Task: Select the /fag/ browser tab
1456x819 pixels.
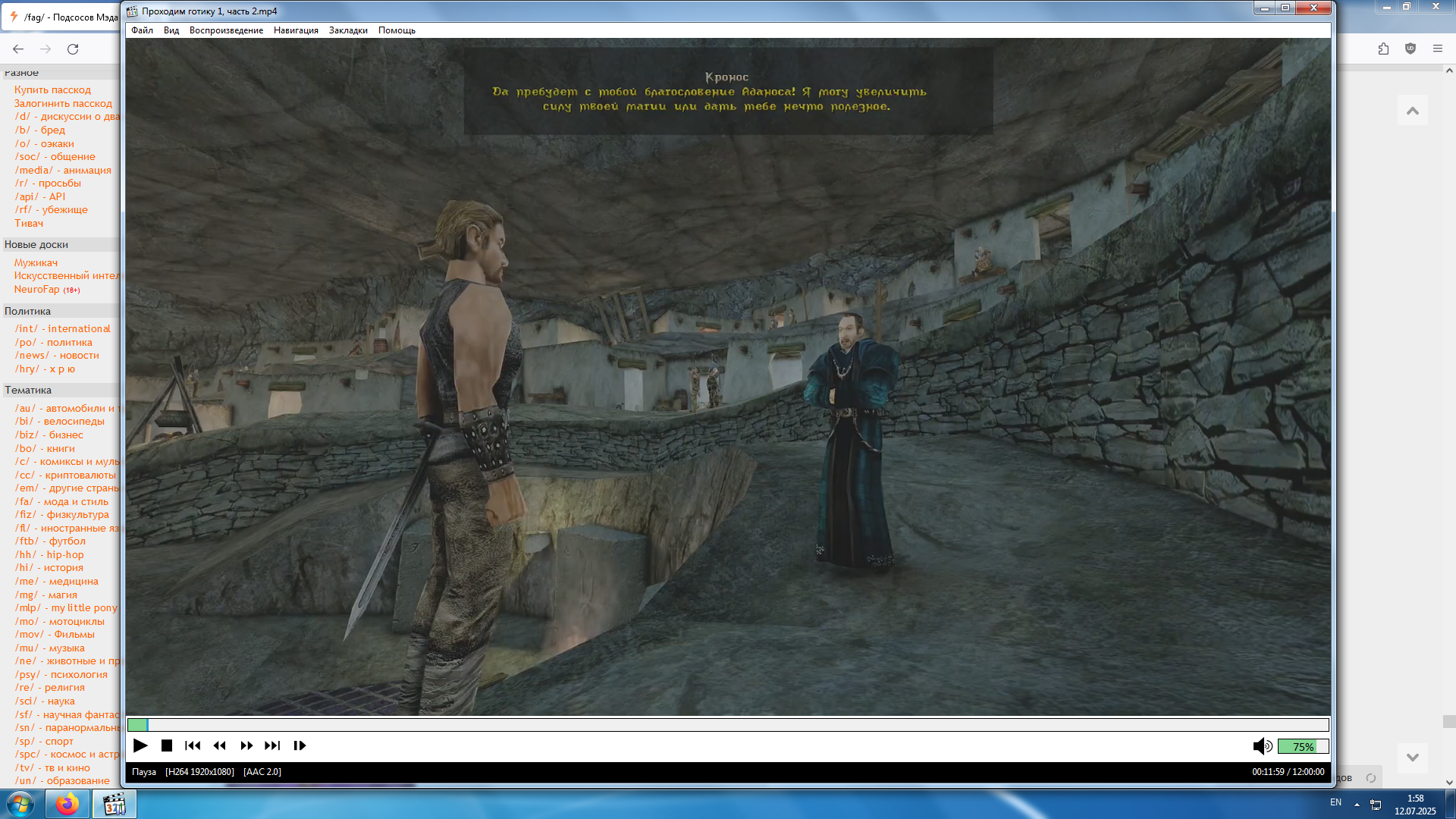Action: point(64,17)
